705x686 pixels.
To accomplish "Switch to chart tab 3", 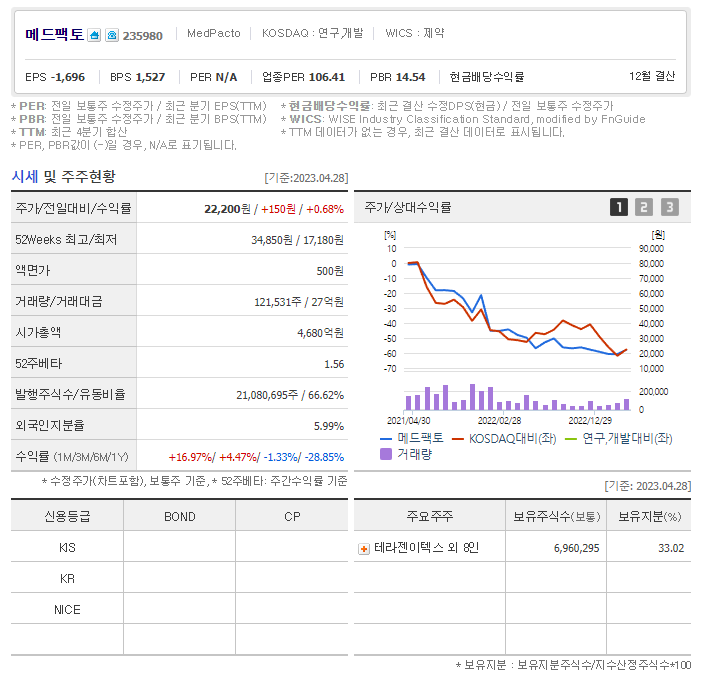I will [x=669, y=207].
